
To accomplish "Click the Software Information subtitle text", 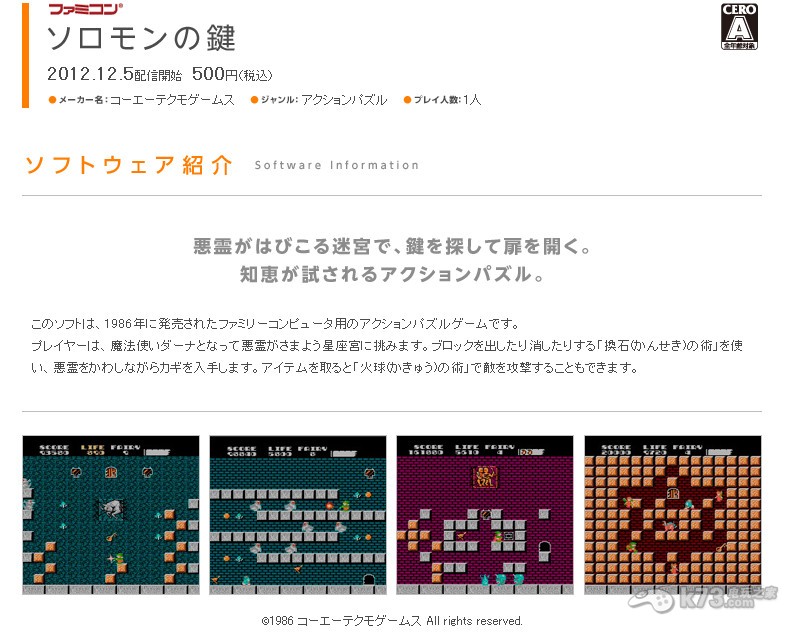I will (337, 165).
